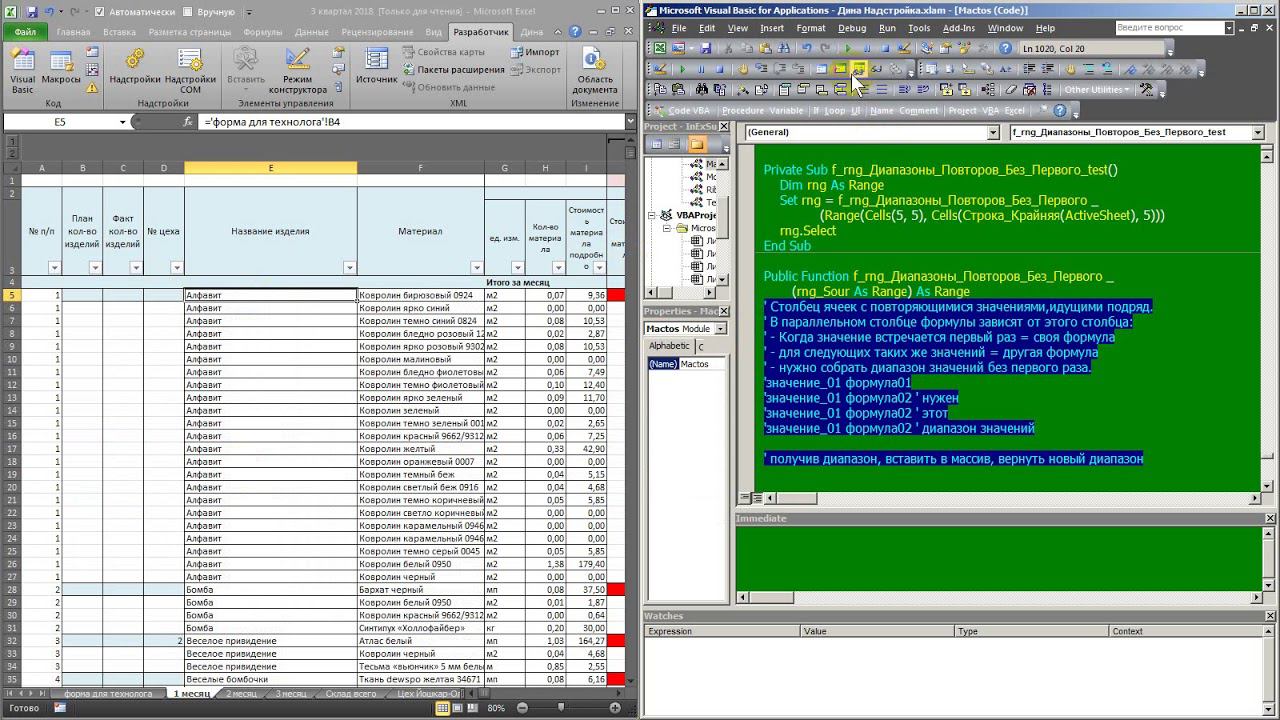Viewport: 1280px width, 720px height.
Task: Open Область документа panel
Action: [x=595, y=70]
